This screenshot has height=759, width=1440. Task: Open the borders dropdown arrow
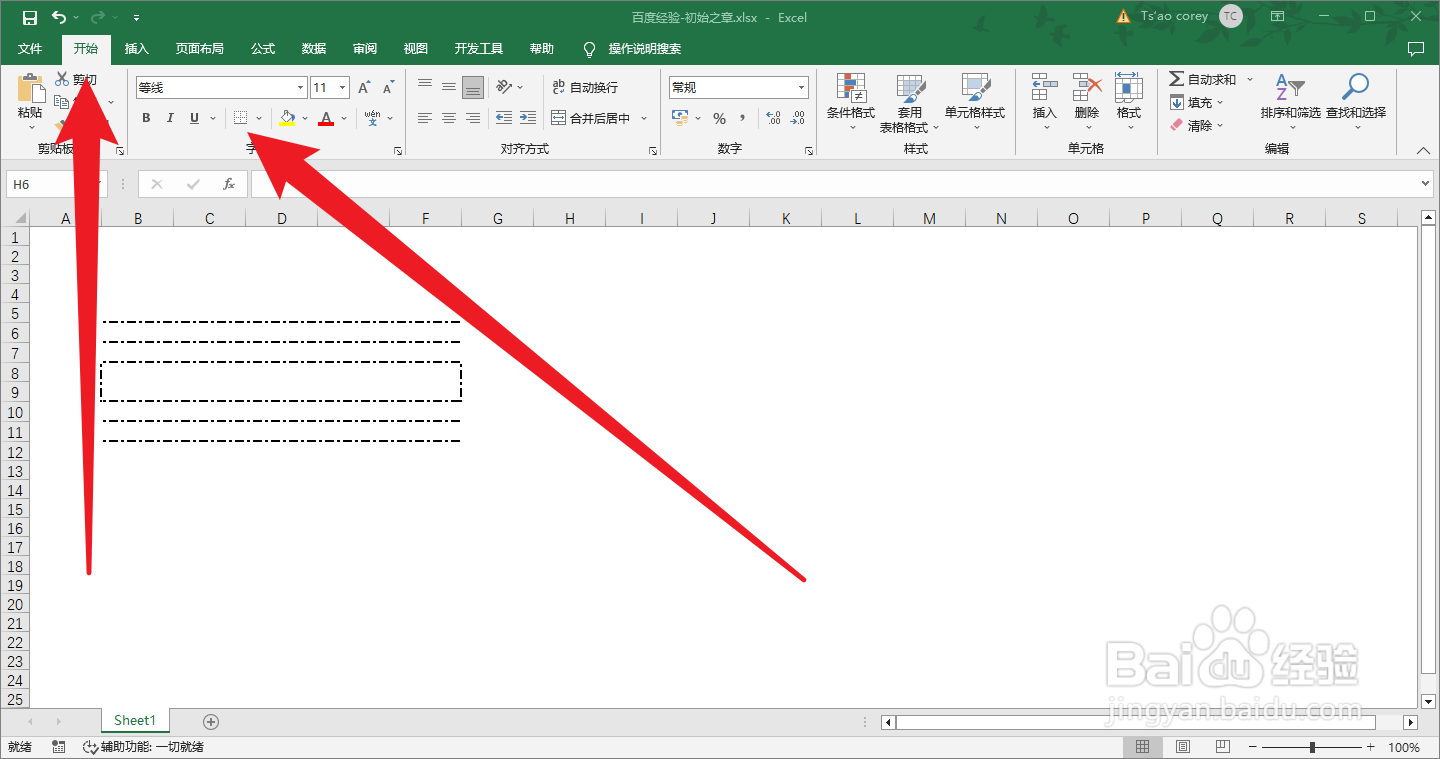point(259,118)
